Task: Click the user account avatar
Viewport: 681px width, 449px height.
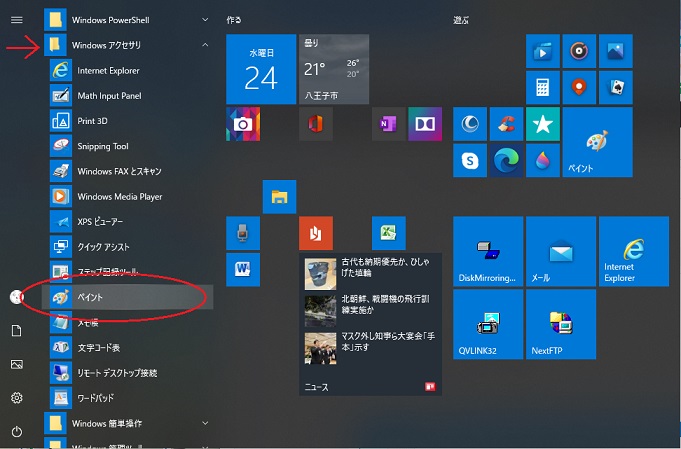Action: pos(16,297)
